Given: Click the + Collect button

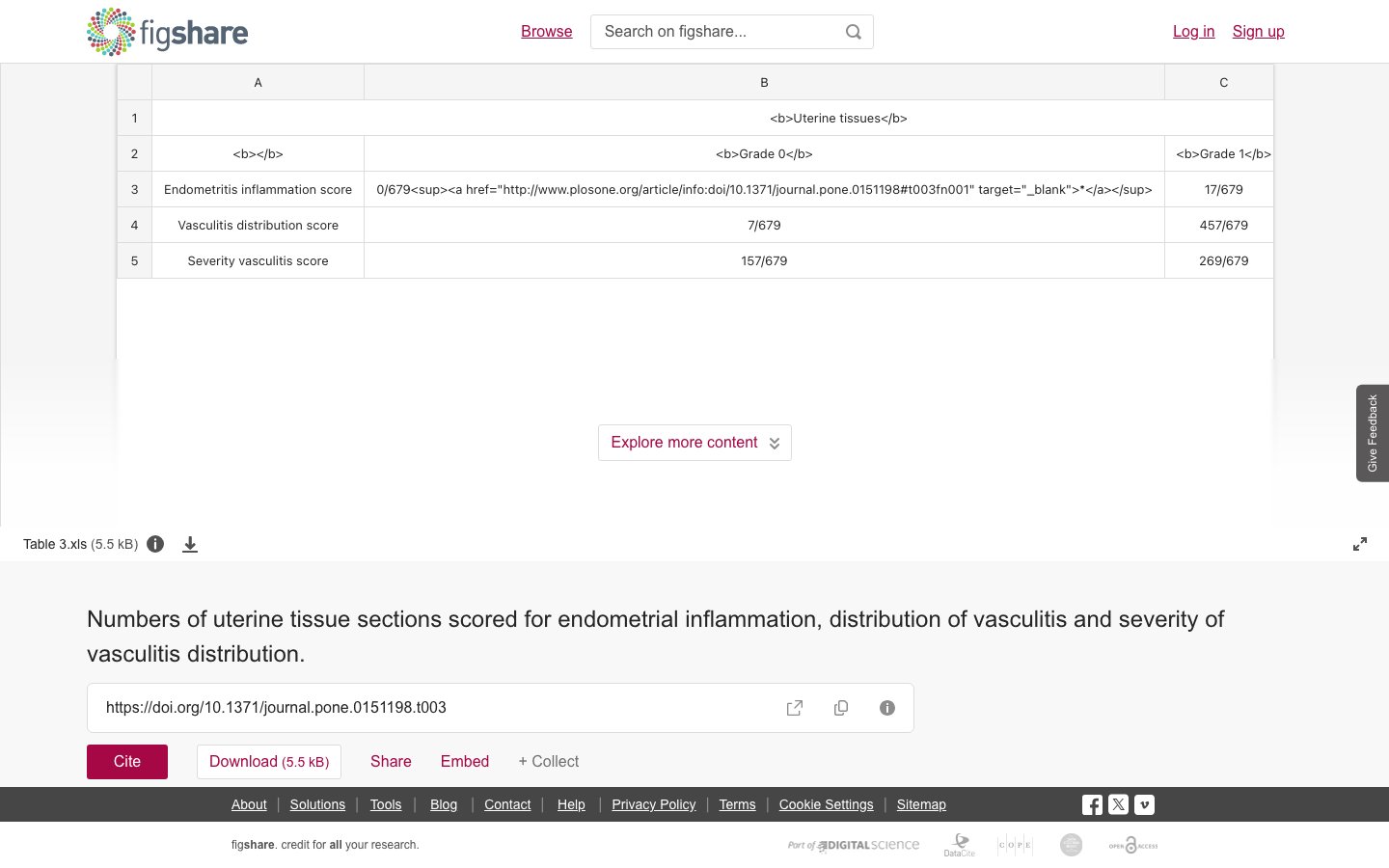Looking at the screenshot, I should (x=549, y=762).
